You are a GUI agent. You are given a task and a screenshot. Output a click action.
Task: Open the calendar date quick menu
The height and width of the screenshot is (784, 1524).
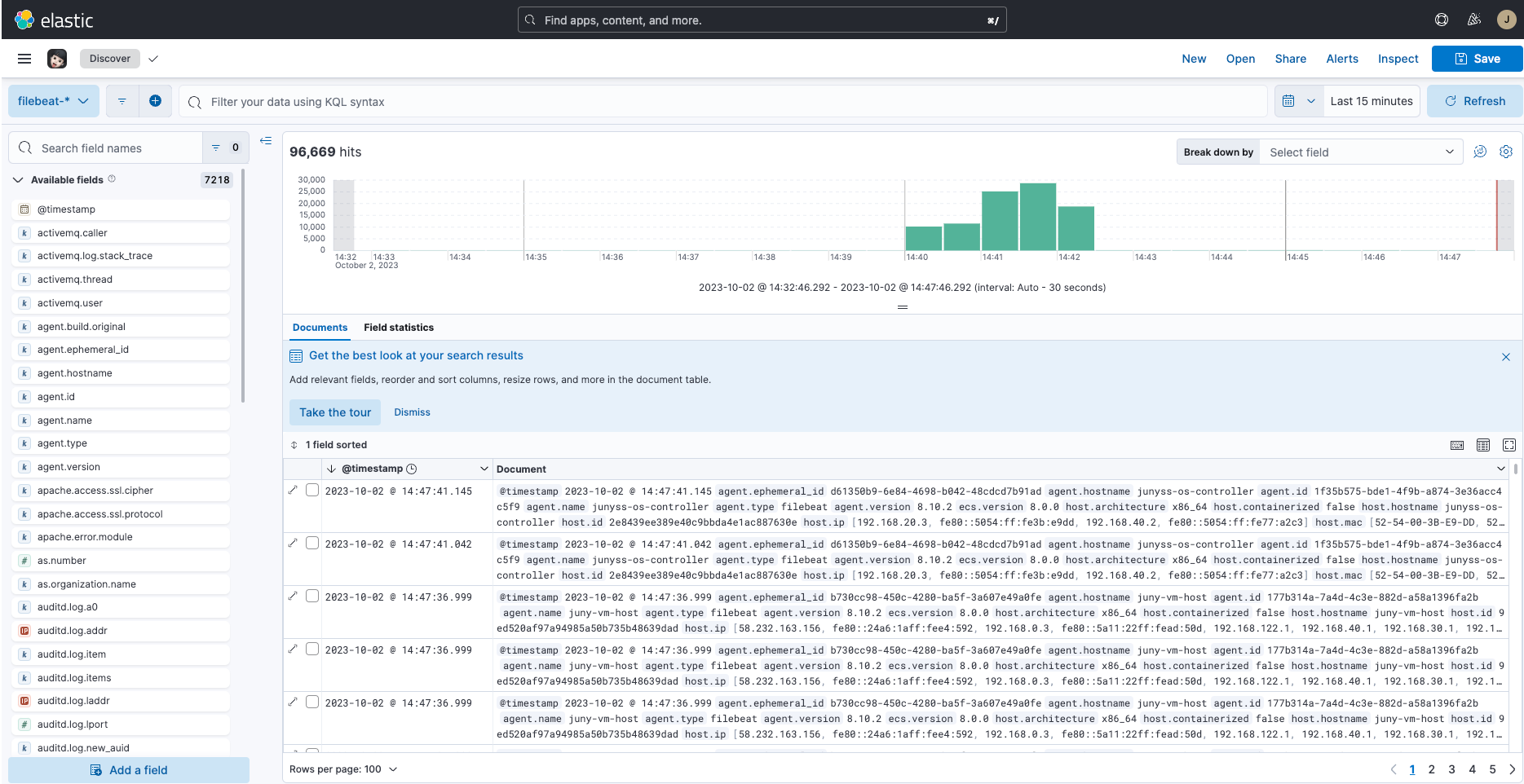(1299, 101)
